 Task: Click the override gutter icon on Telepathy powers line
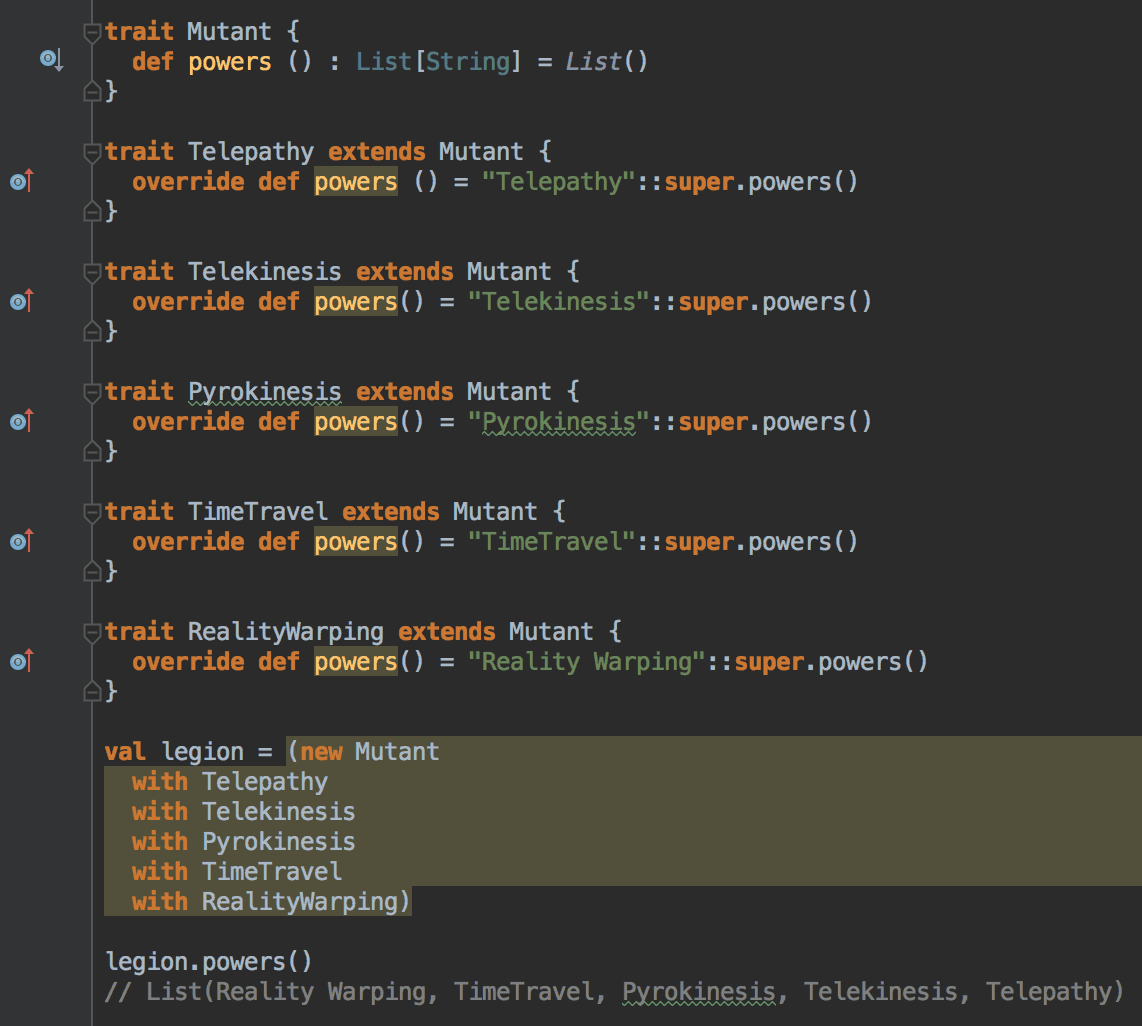(x=21, y=182)
